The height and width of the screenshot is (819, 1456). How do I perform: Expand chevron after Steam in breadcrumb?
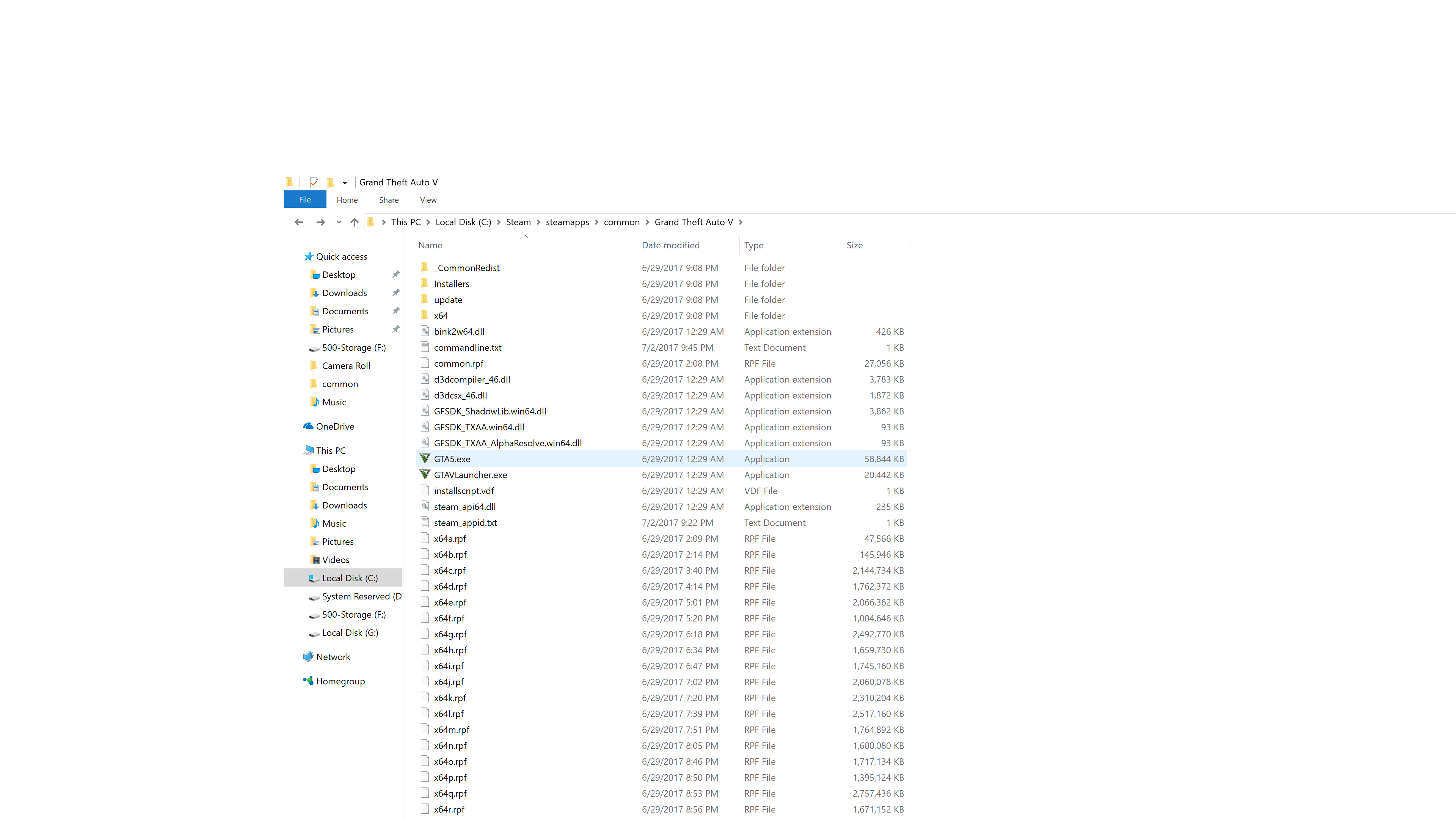(539, 222)
